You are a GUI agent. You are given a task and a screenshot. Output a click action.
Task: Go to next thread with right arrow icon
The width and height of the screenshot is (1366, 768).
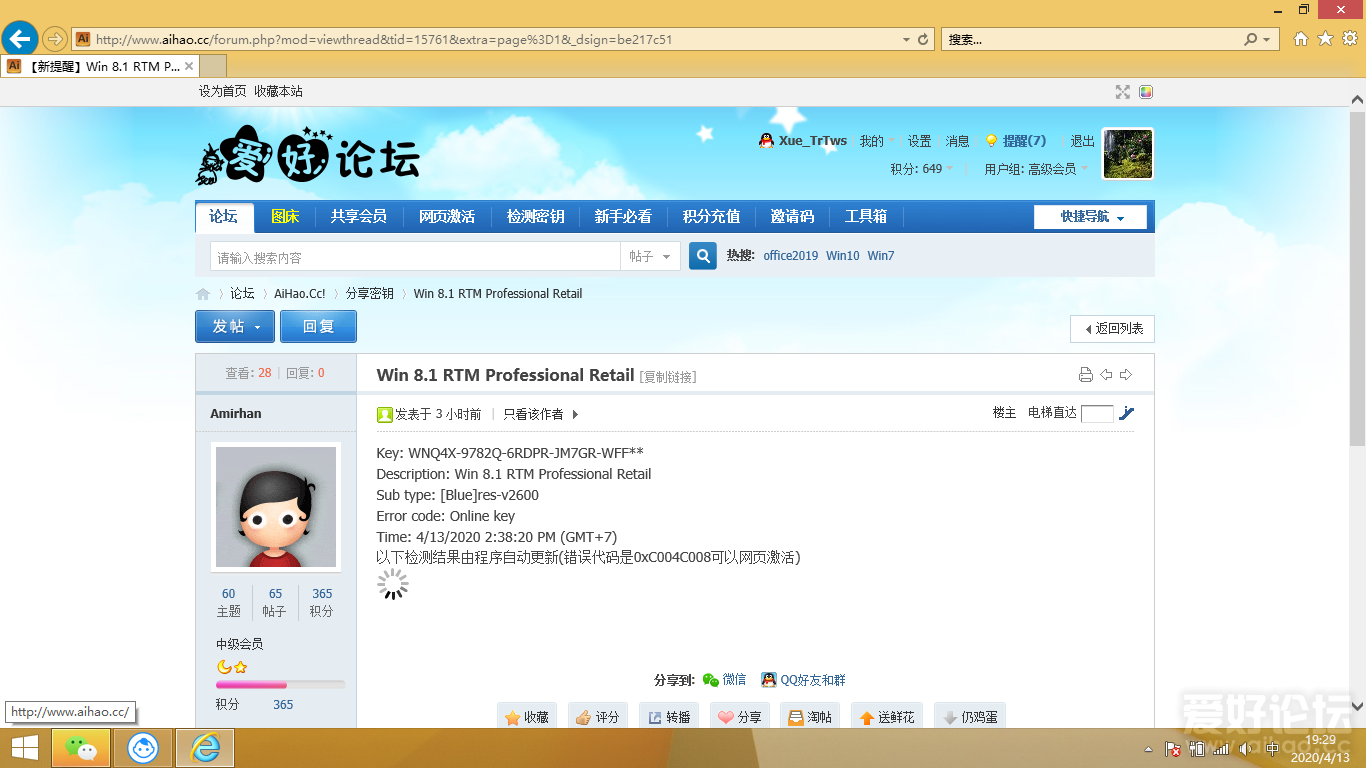(x=1126, y=375)
